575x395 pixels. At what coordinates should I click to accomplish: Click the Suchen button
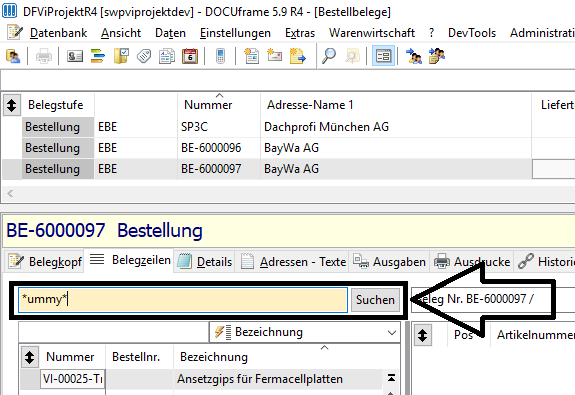375,300
